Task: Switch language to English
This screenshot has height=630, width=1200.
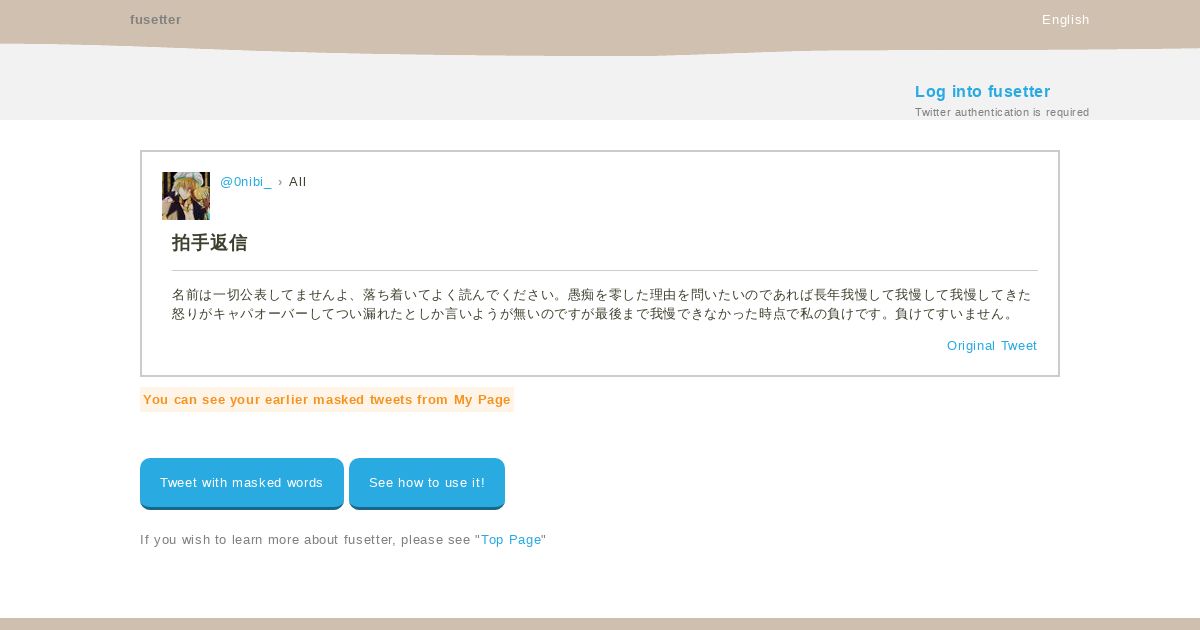Action: pos(1065,20)
